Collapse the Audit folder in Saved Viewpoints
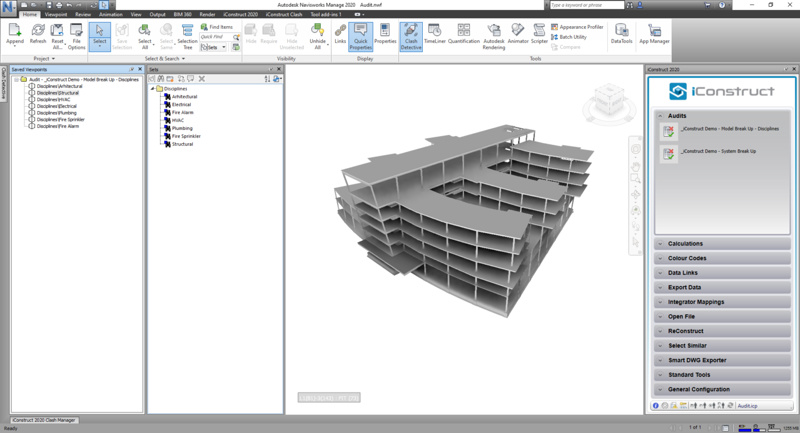The height and width of the screenshot is (433, 800). pyautogui.click(x=16, y=80)
